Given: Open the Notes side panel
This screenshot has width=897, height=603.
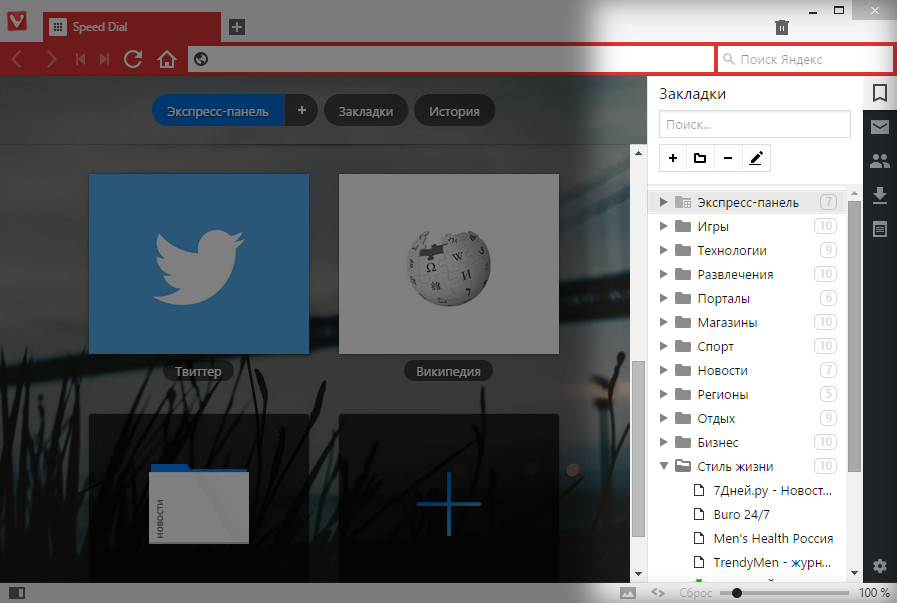Looking at the screenshot, I should tap(880, 229).
